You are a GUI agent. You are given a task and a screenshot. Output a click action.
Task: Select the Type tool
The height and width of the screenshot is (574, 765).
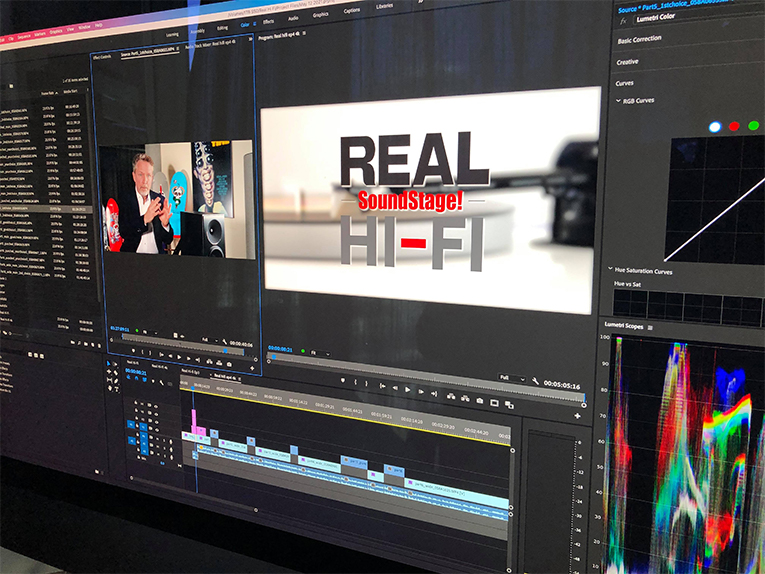tap(117, 389)
